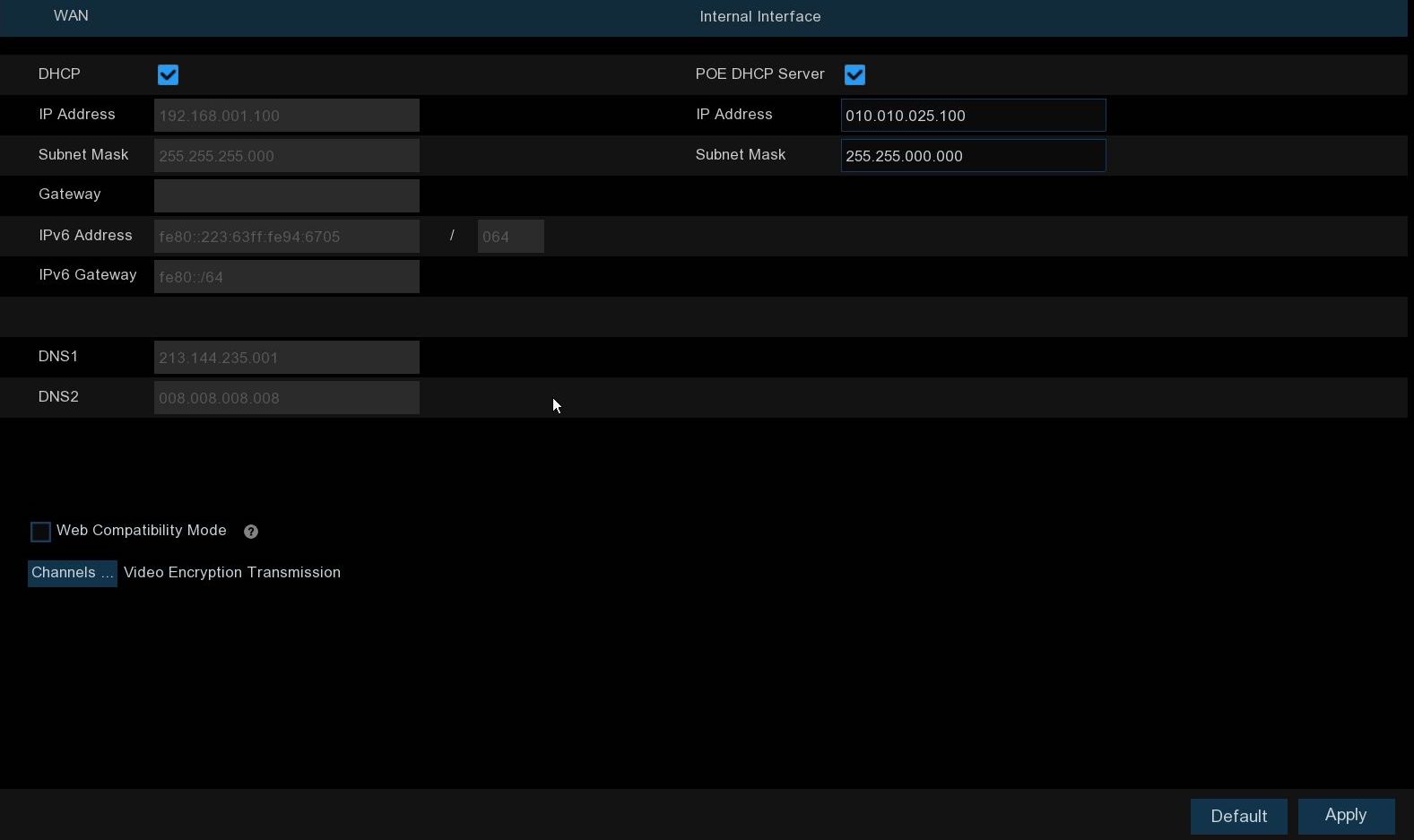The image size is (1414, 840).
Task: Click the Web Compatibility Mode help icon
Action: 251,532
